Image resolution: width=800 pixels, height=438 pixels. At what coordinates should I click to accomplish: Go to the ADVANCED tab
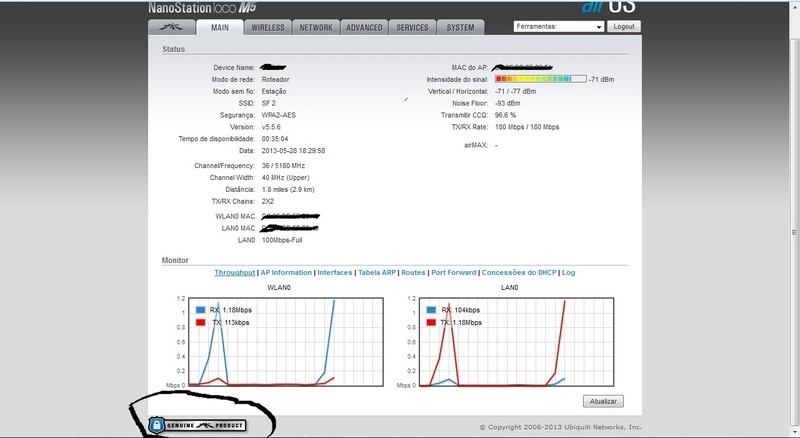[x=364, y=28]
